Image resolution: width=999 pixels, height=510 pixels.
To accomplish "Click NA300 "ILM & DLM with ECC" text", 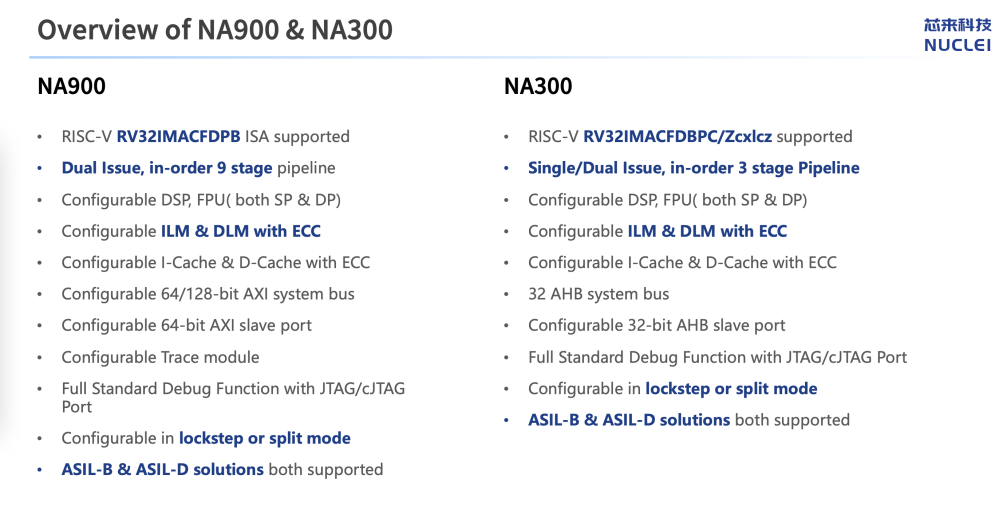I will pos(707,231).
